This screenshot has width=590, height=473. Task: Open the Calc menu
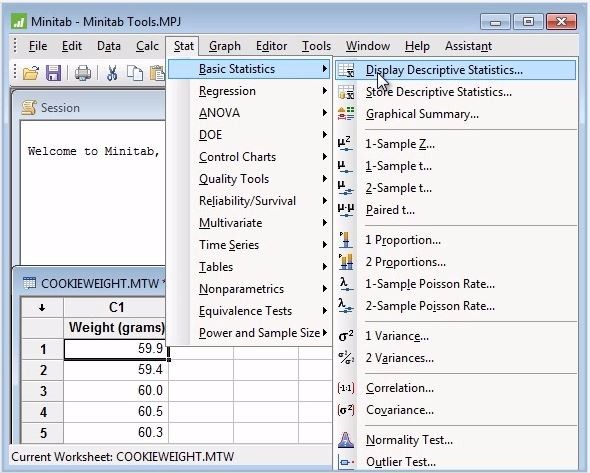pos(147,46)
